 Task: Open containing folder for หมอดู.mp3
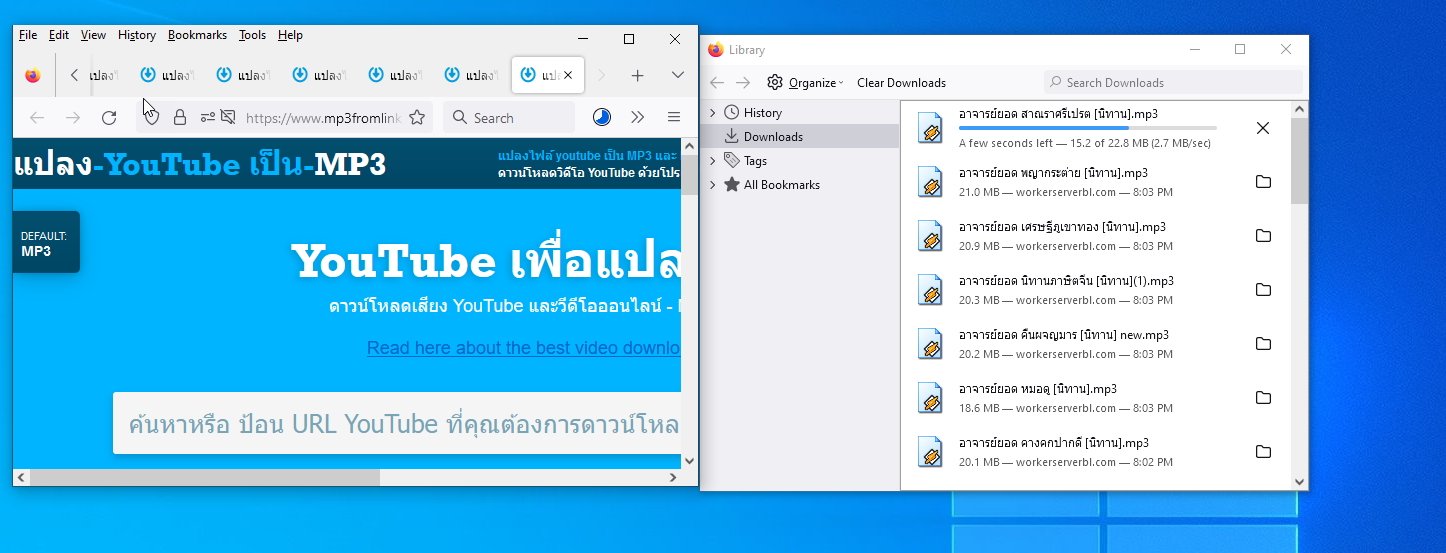1263,398
